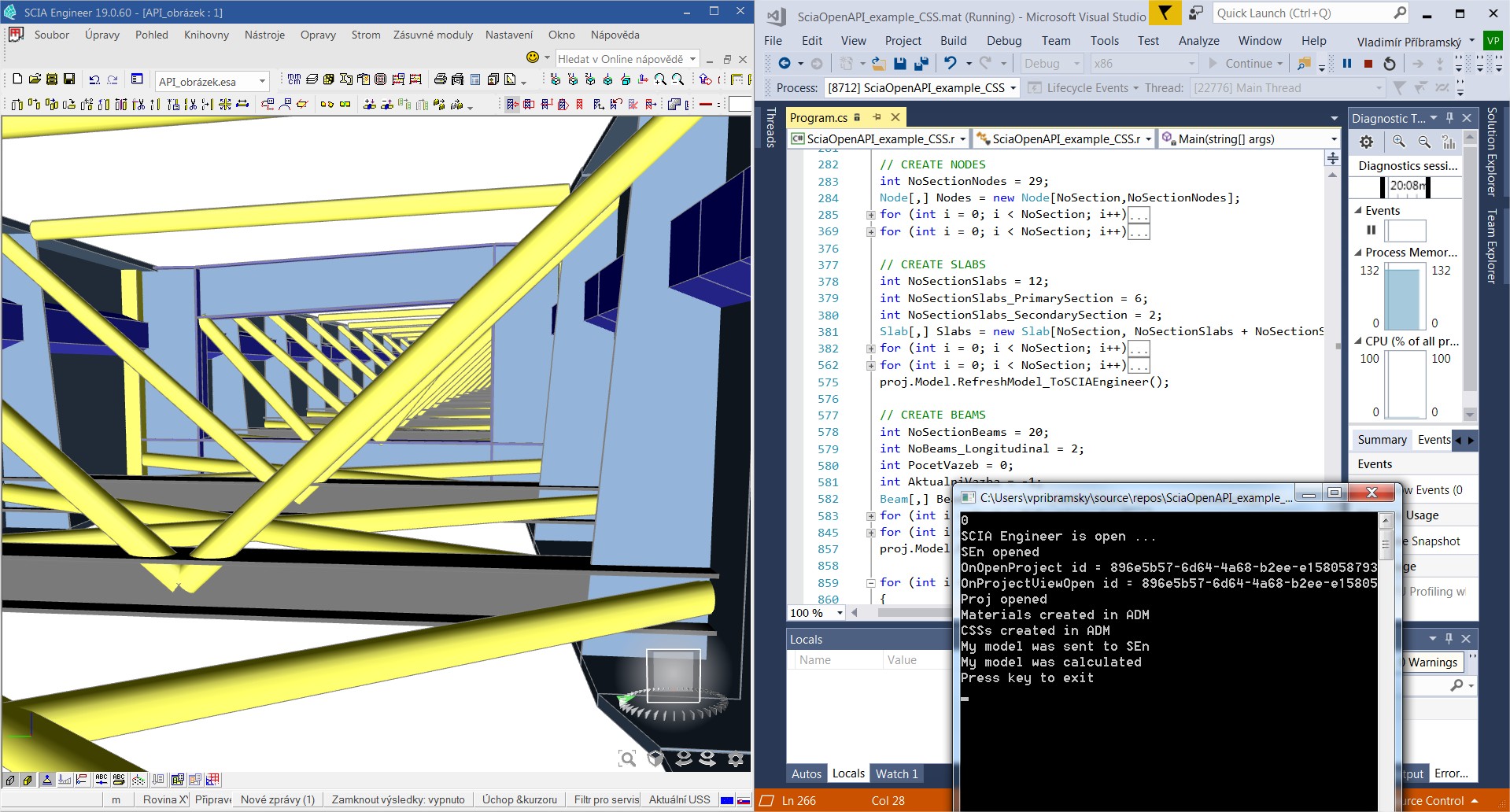Expand collapsed for-loop at line 382
This screenshot has width=1510, height=812.
point(871,349)
